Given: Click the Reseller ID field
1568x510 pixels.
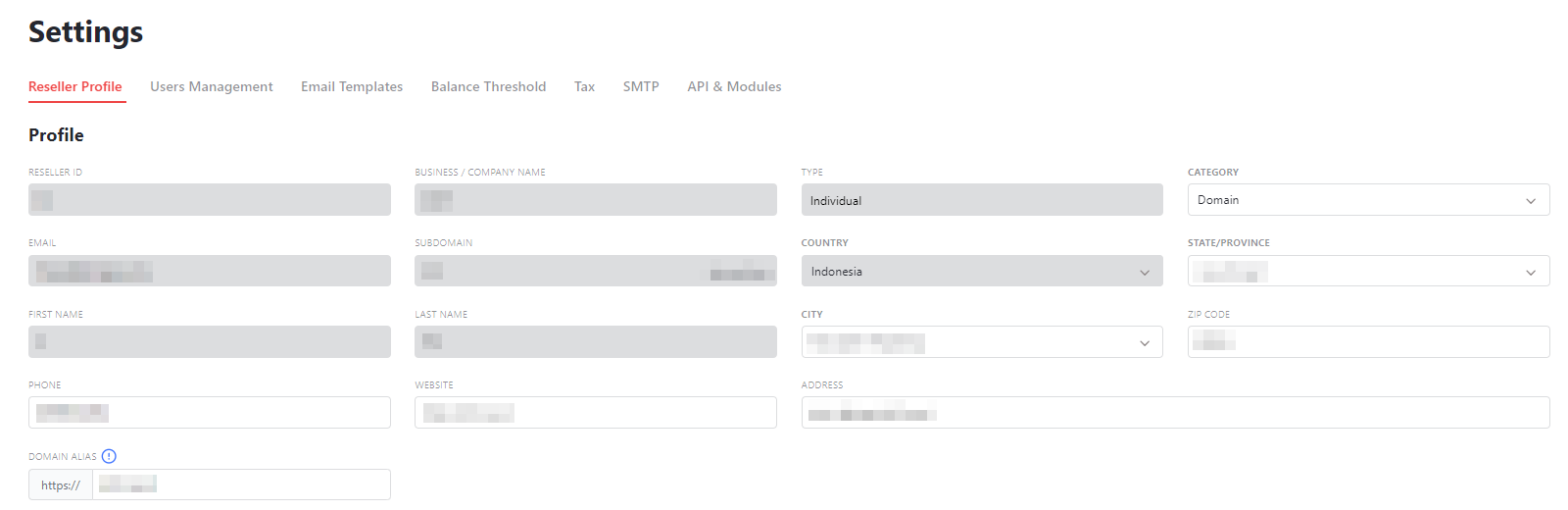Looking at the screenshot, I should [210, 200].
